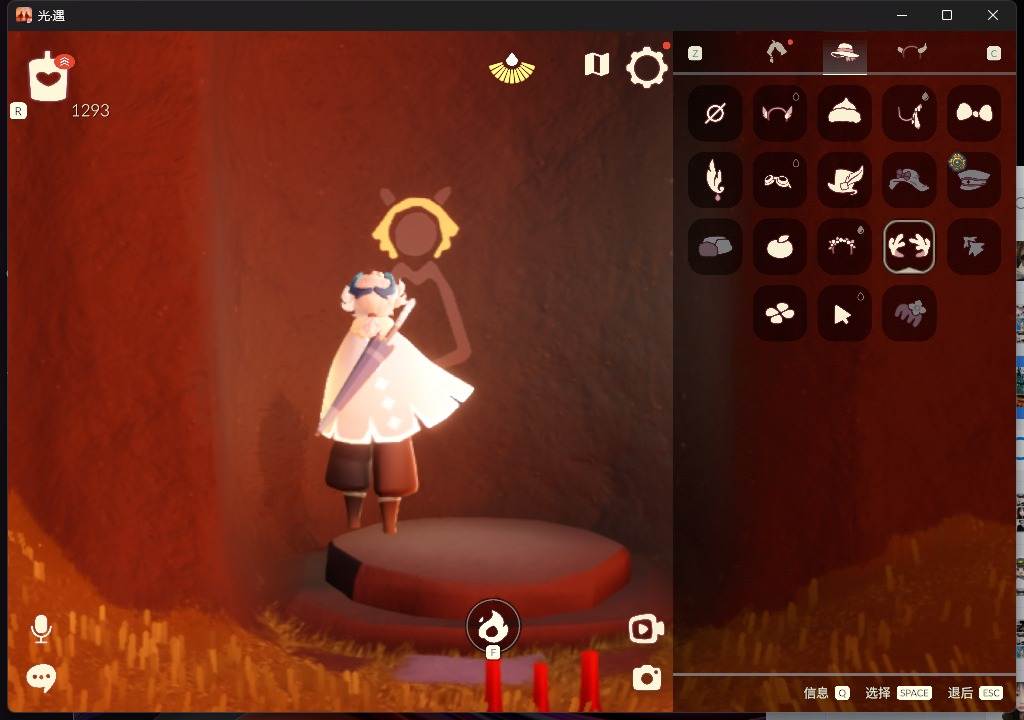Select the white cursor arrow accessory
Viewport: 1024px width, 720px height.
coord(844,314)
